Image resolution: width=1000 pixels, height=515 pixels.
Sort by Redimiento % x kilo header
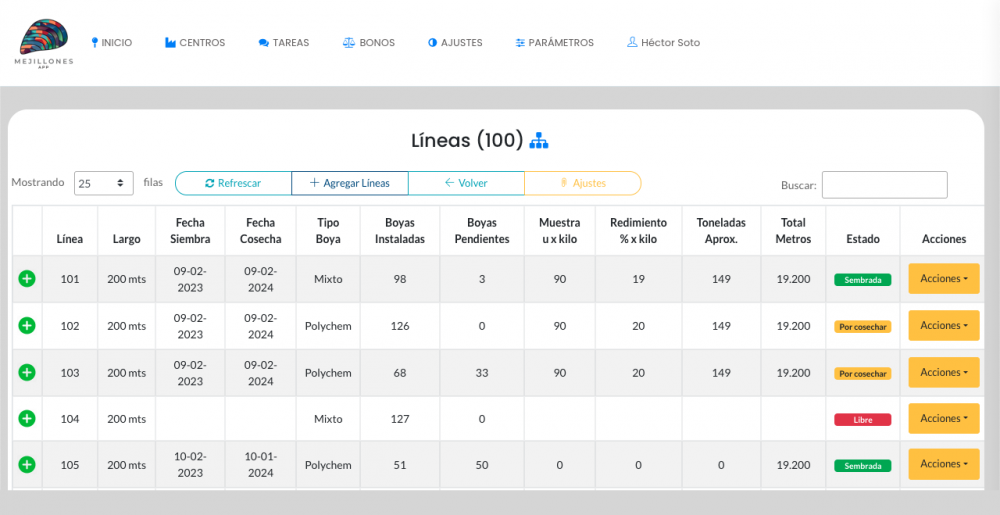638,231
